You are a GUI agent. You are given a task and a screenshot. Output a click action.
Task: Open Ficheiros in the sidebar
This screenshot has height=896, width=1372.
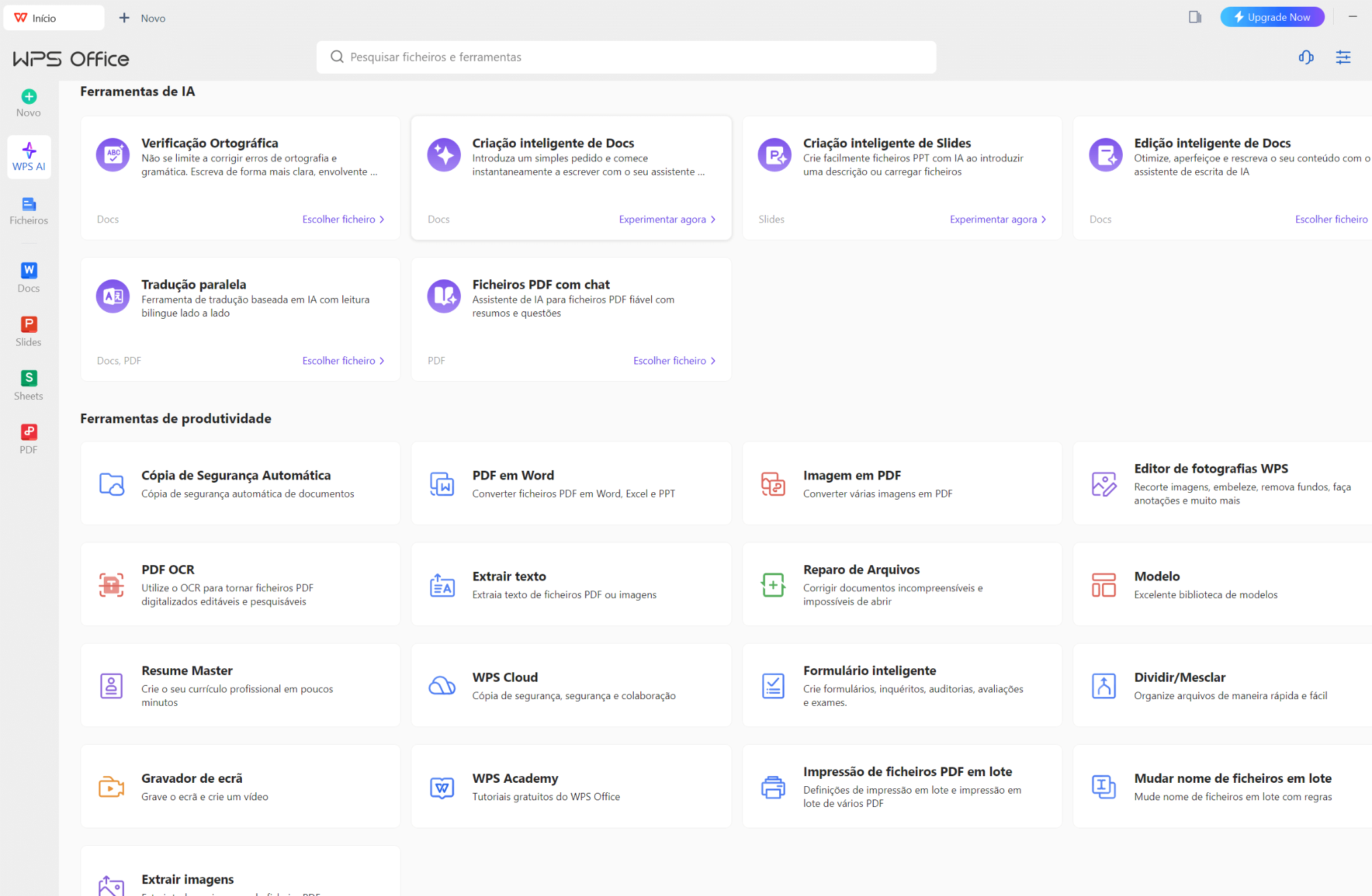click(29, 211)
